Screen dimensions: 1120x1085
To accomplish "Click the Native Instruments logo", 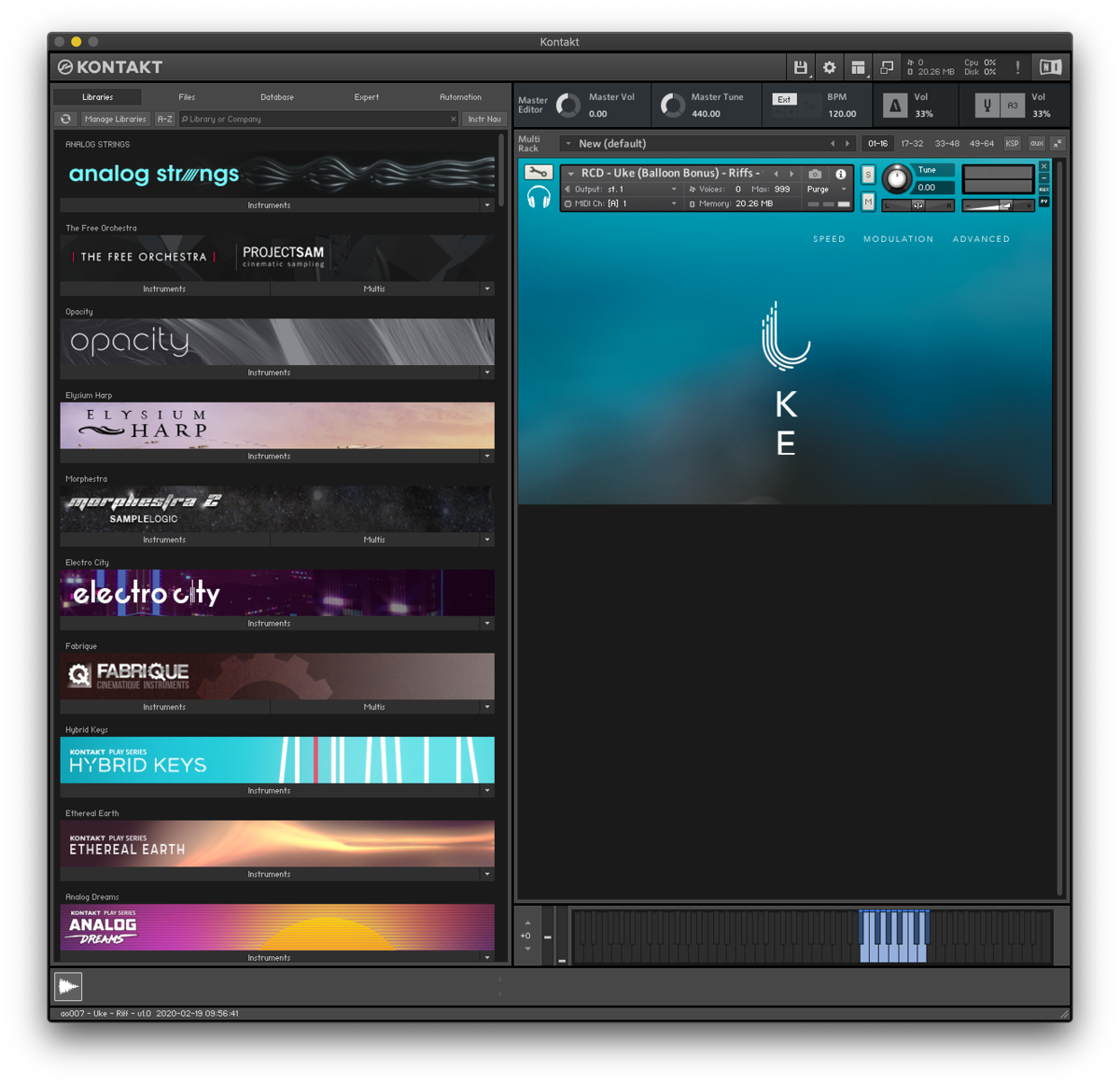I will (1050, 67).
